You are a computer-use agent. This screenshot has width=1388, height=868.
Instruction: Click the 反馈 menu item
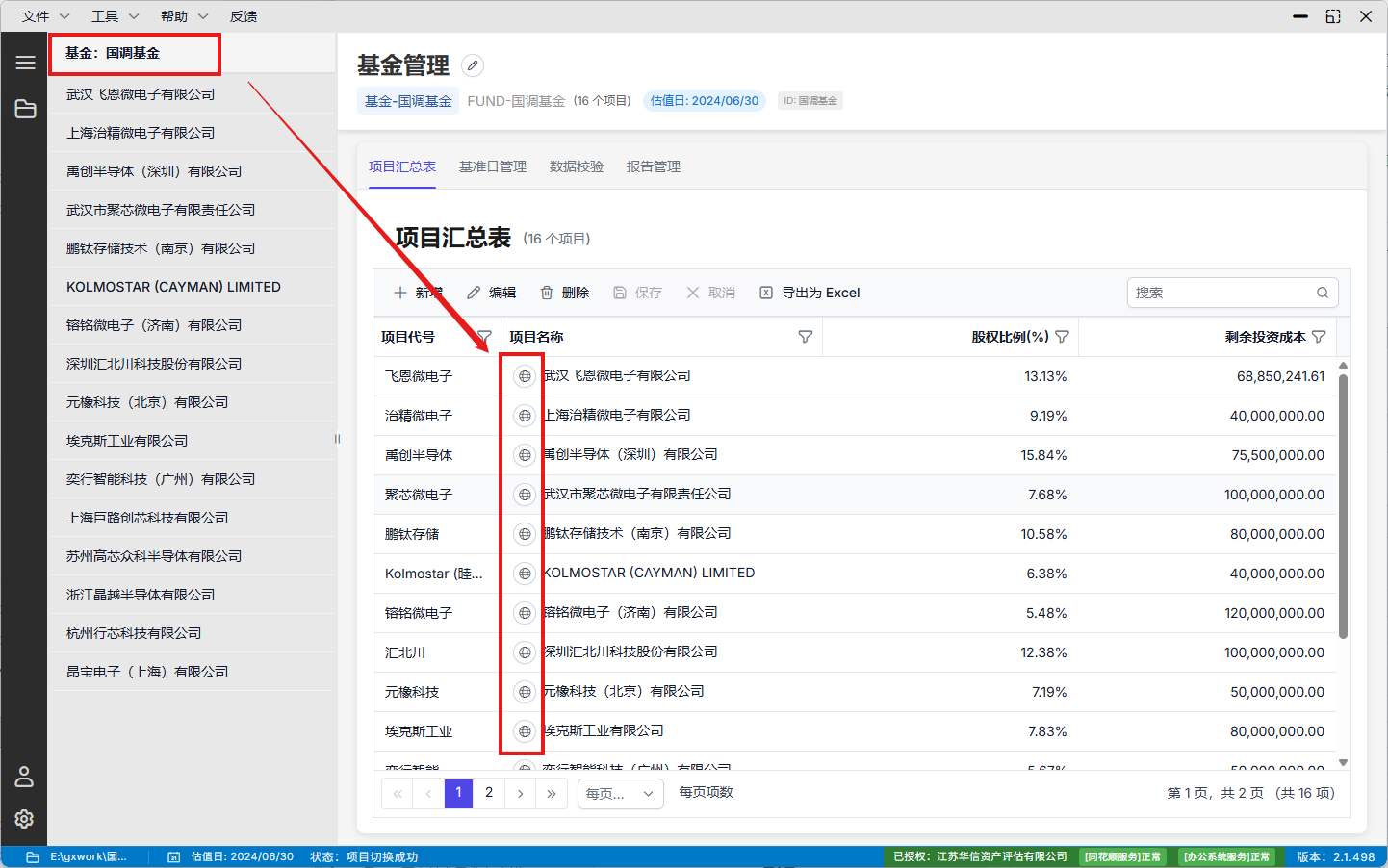tap(244, 16)
